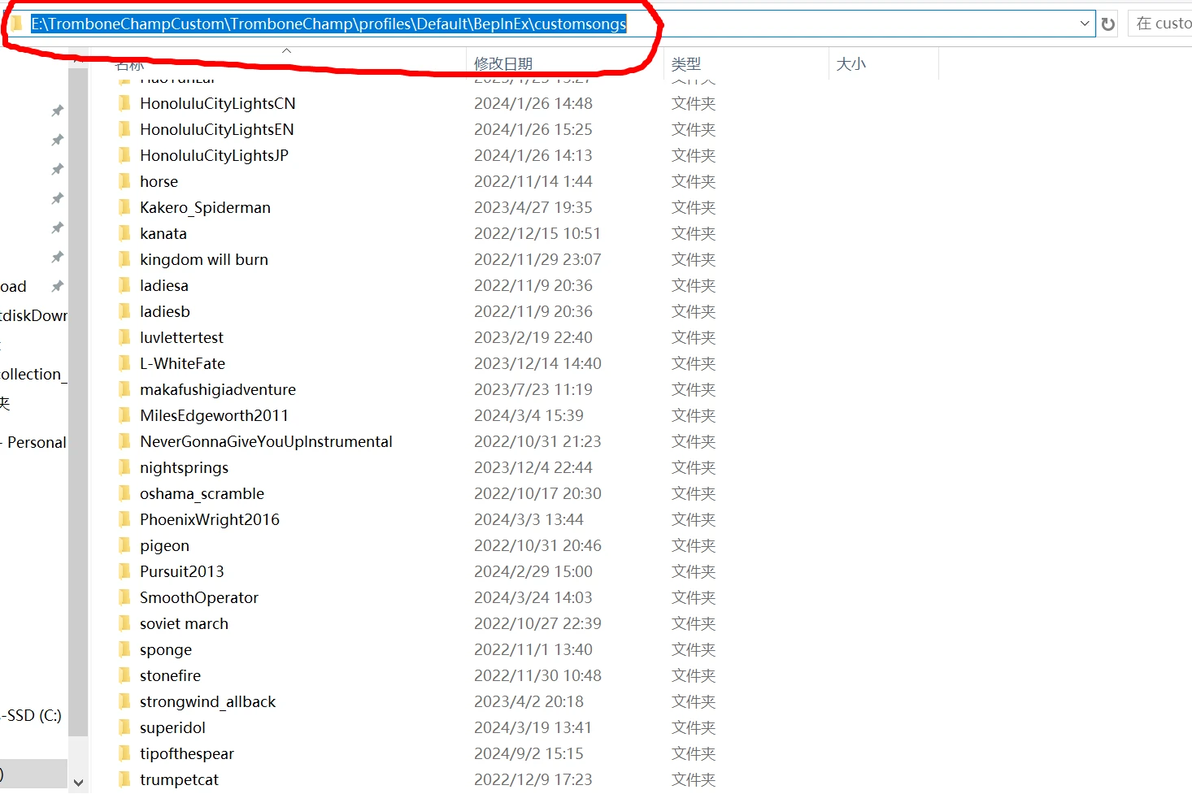The width and height of the screenshot is (1192, 807).
Task: Click the trumpetcat folder name
Action: pyautogui.click(x=179, y=780)
